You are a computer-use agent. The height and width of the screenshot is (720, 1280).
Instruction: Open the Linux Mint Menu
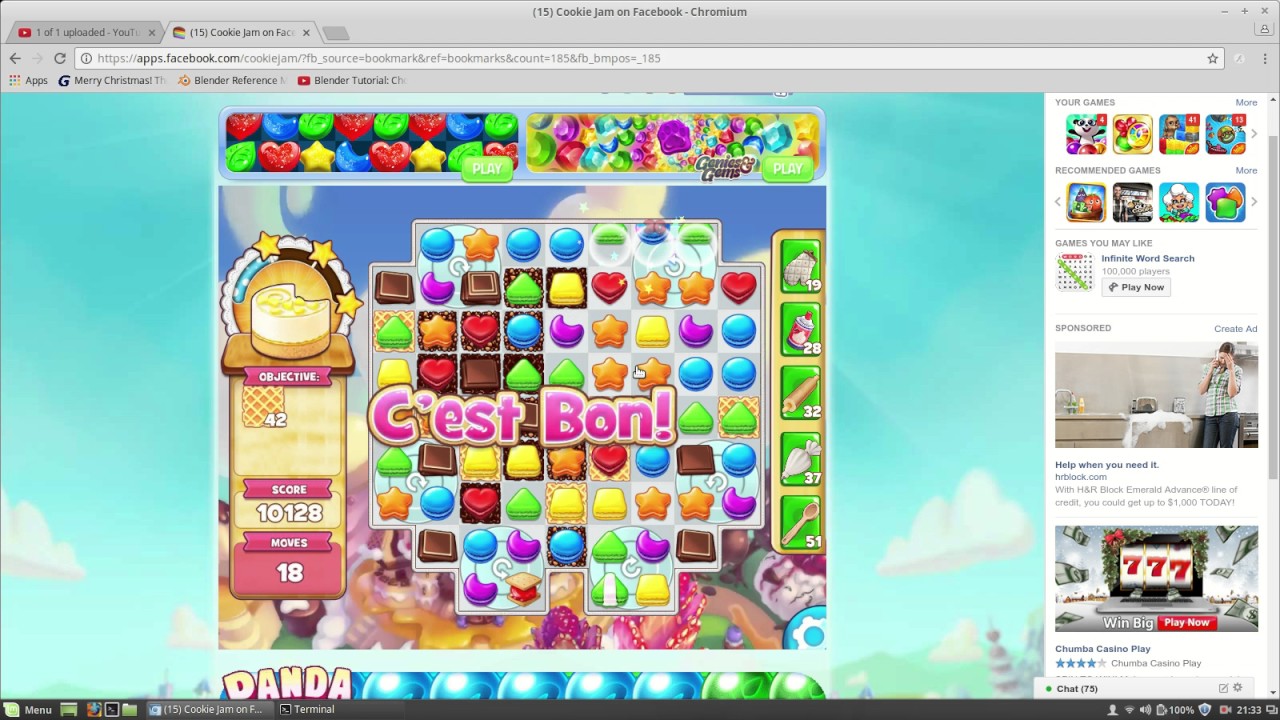pos(28,709)
